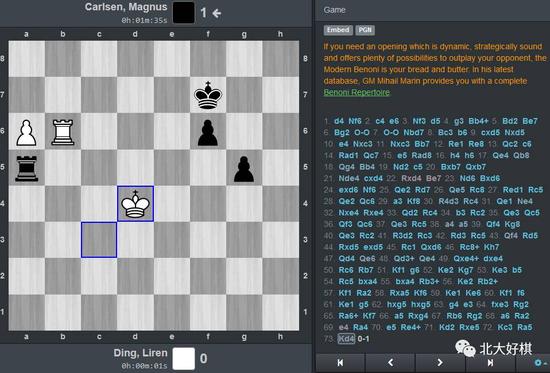The height and width of the screenshot is (373, 550).
Task: Go to move 71... Rxe5
Action: click(469, 327)
